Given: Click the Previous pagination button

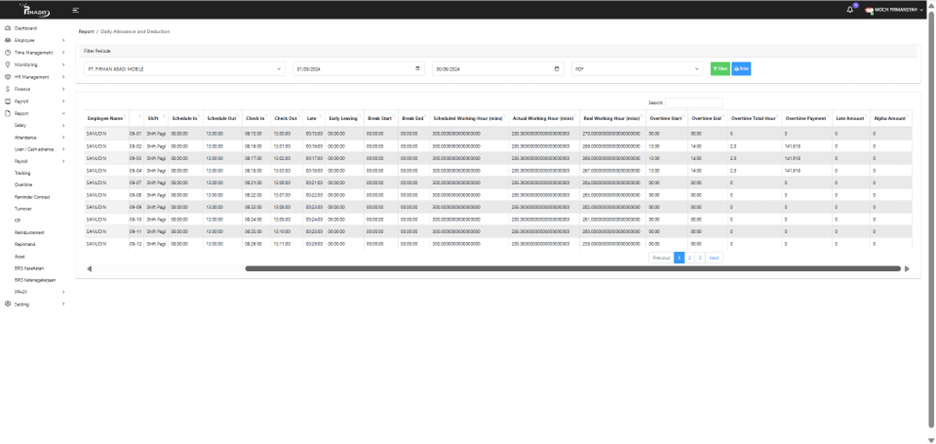Looking at the screenshot, I should pos(661,257).
